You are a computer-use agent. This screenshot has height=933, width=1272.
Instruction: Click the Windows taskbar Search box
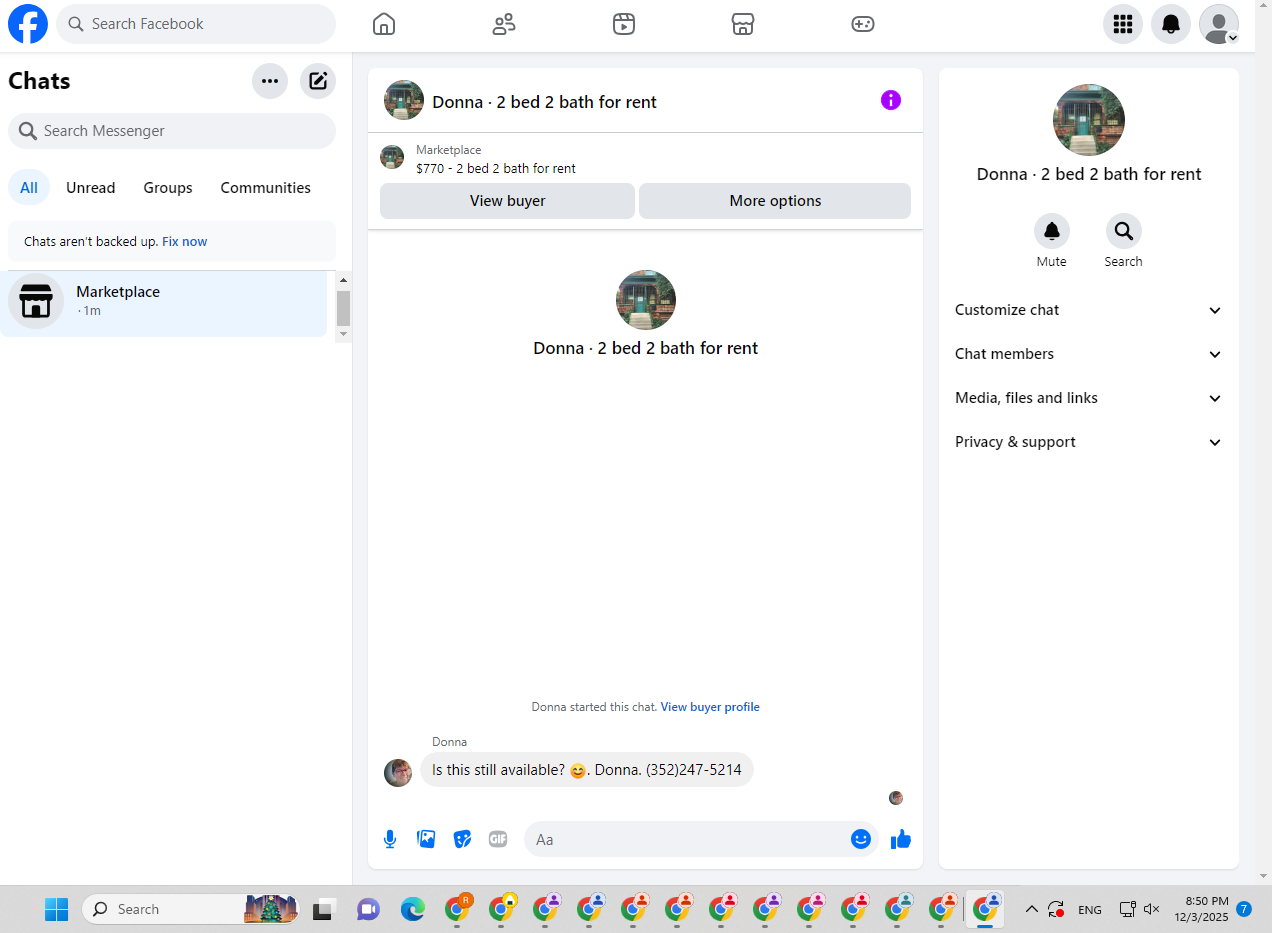click(190, 909)
